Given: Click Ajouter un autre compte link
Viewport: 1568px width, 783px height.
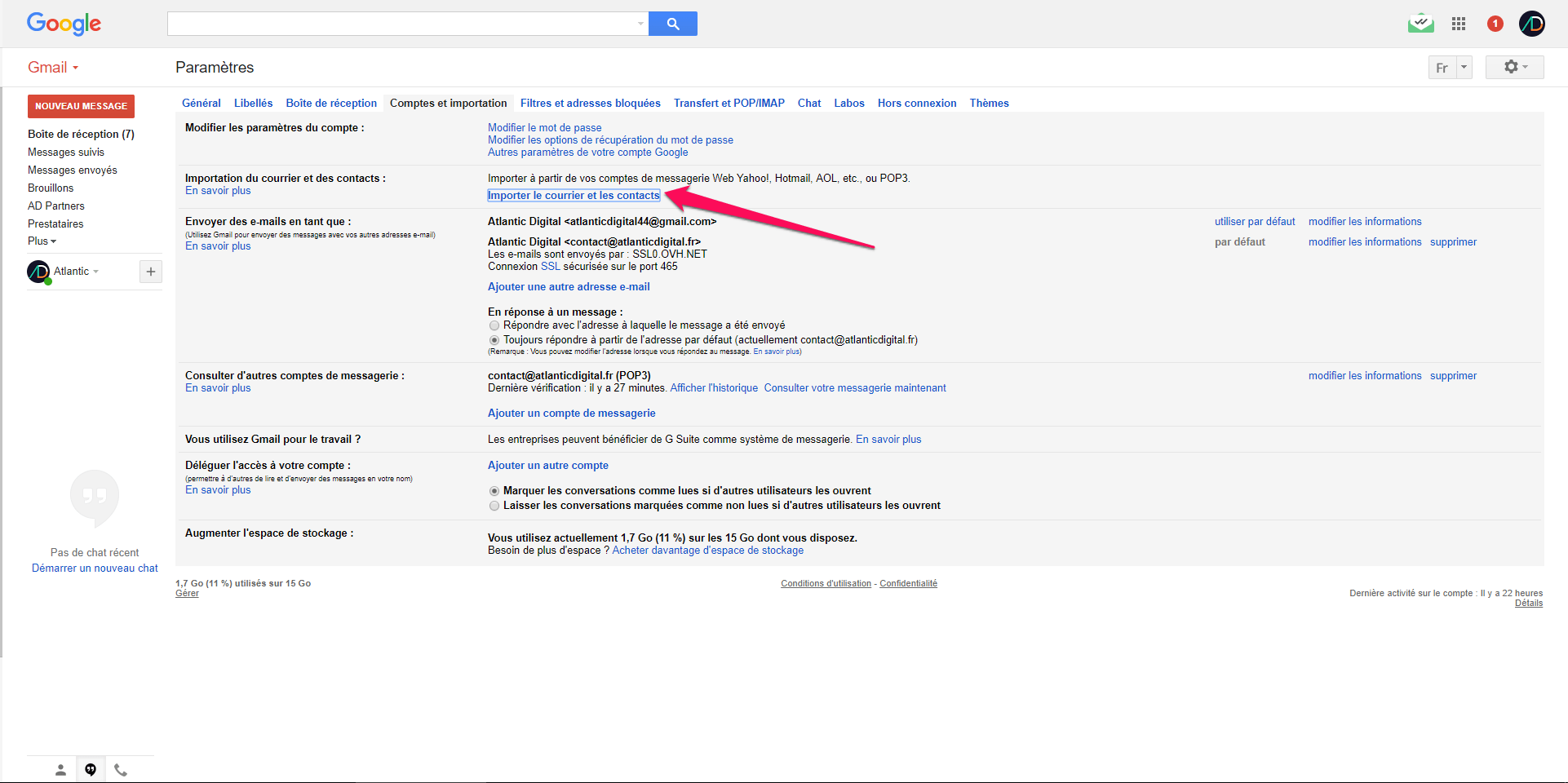Looking at the screenshot, I should (548, 465).
